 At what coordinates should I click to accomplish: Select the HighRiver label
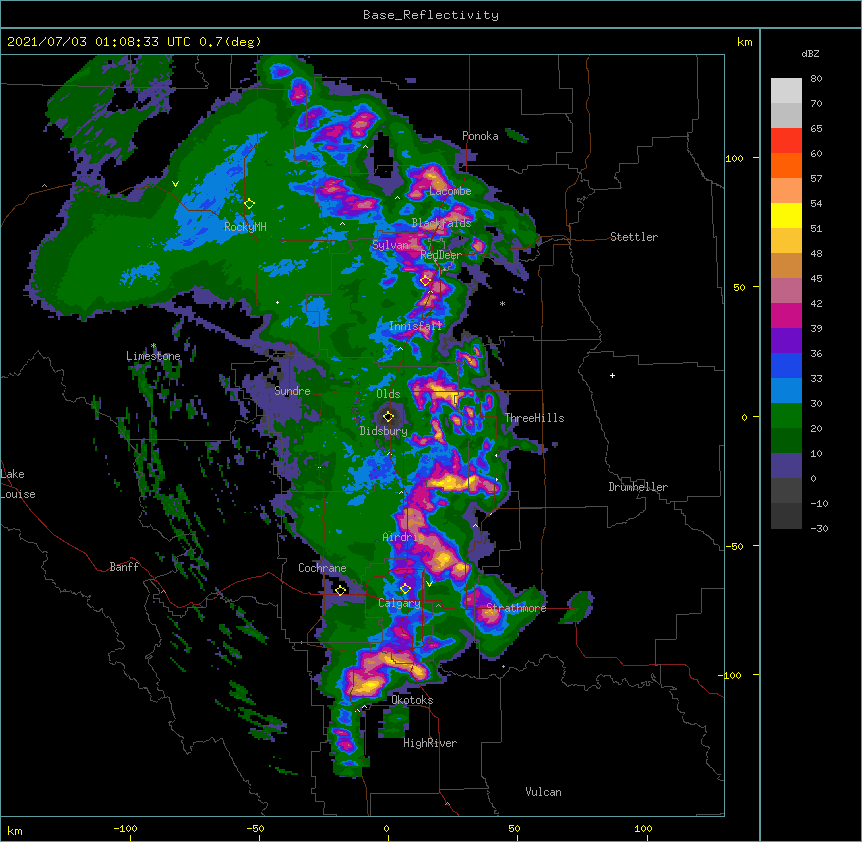point(430,743)
